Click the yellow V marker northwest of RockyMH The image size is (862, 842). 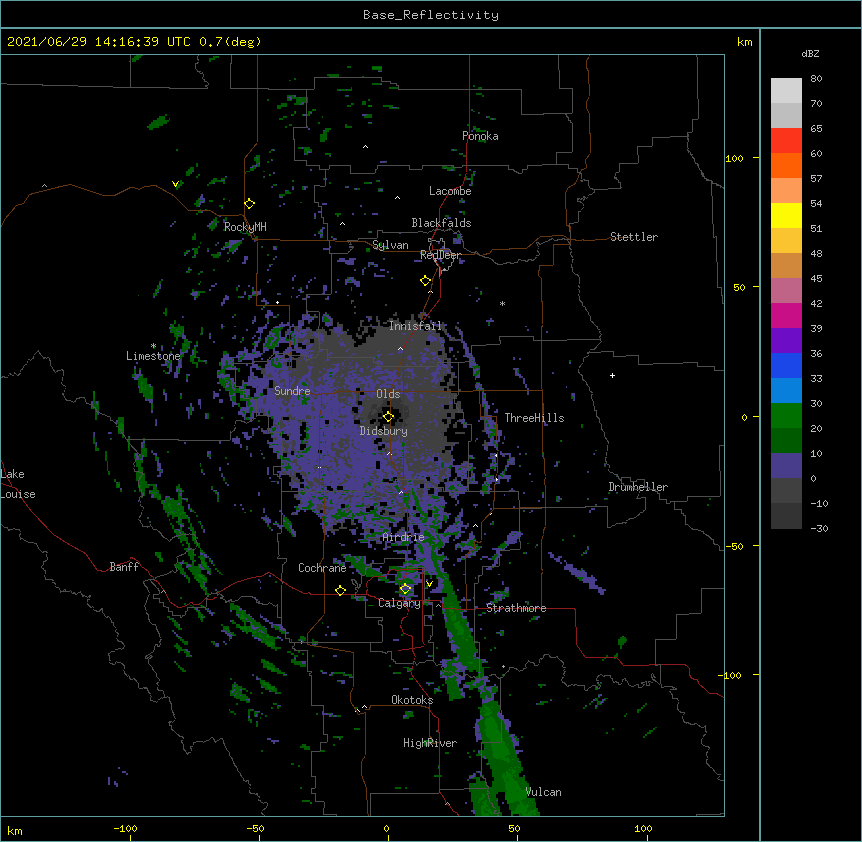click(x=175, y=184)
